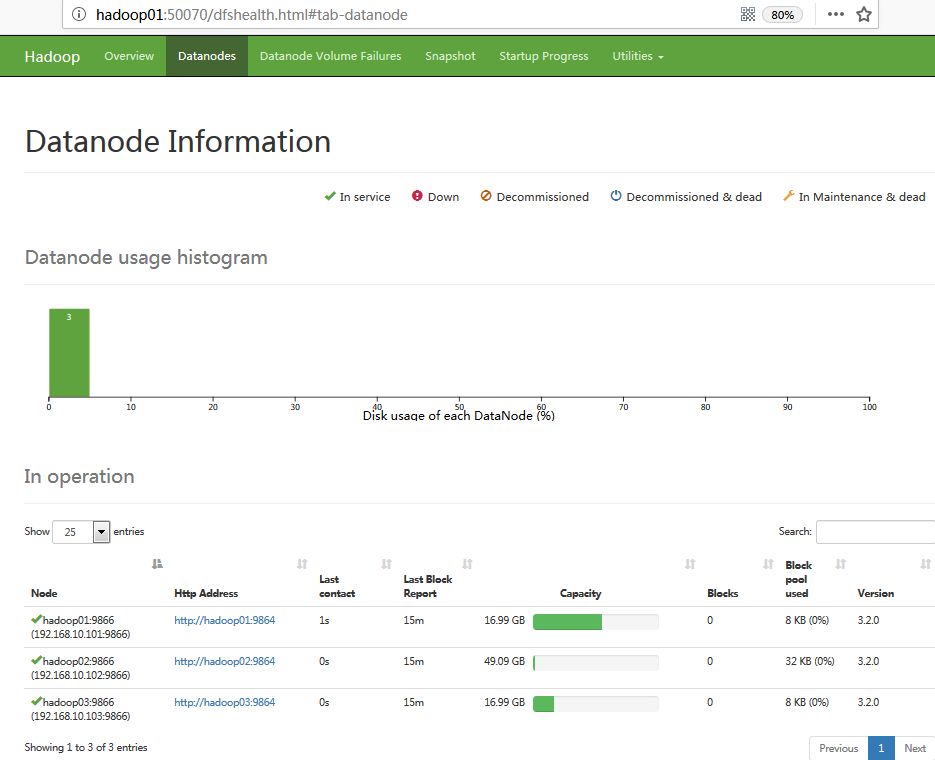Open the Show entries count dropdown
This screenshot has height=760, width=935.
coord(81,532)
